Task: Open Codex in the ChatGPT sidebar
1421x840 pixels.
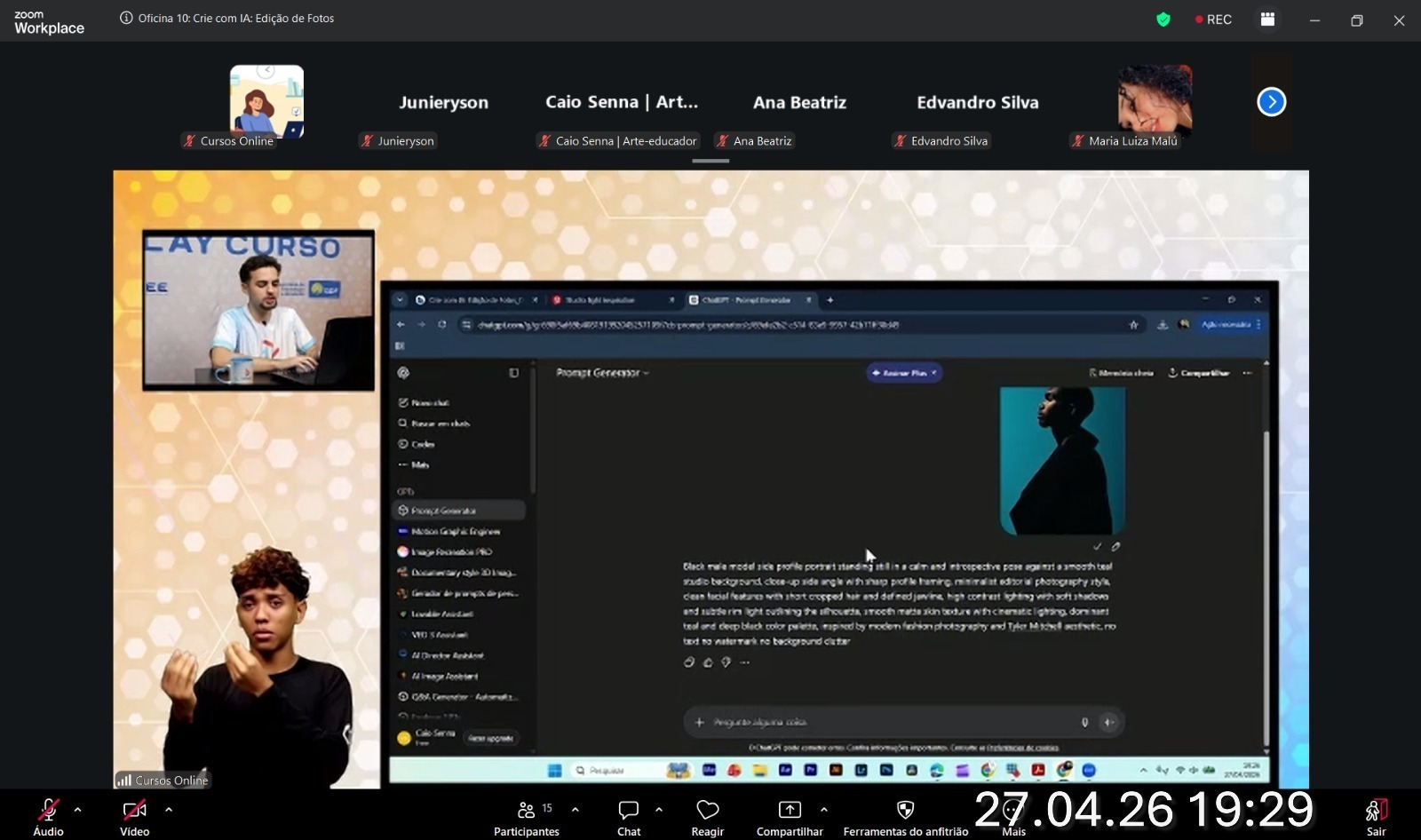Action: click(x=416, y=444)
